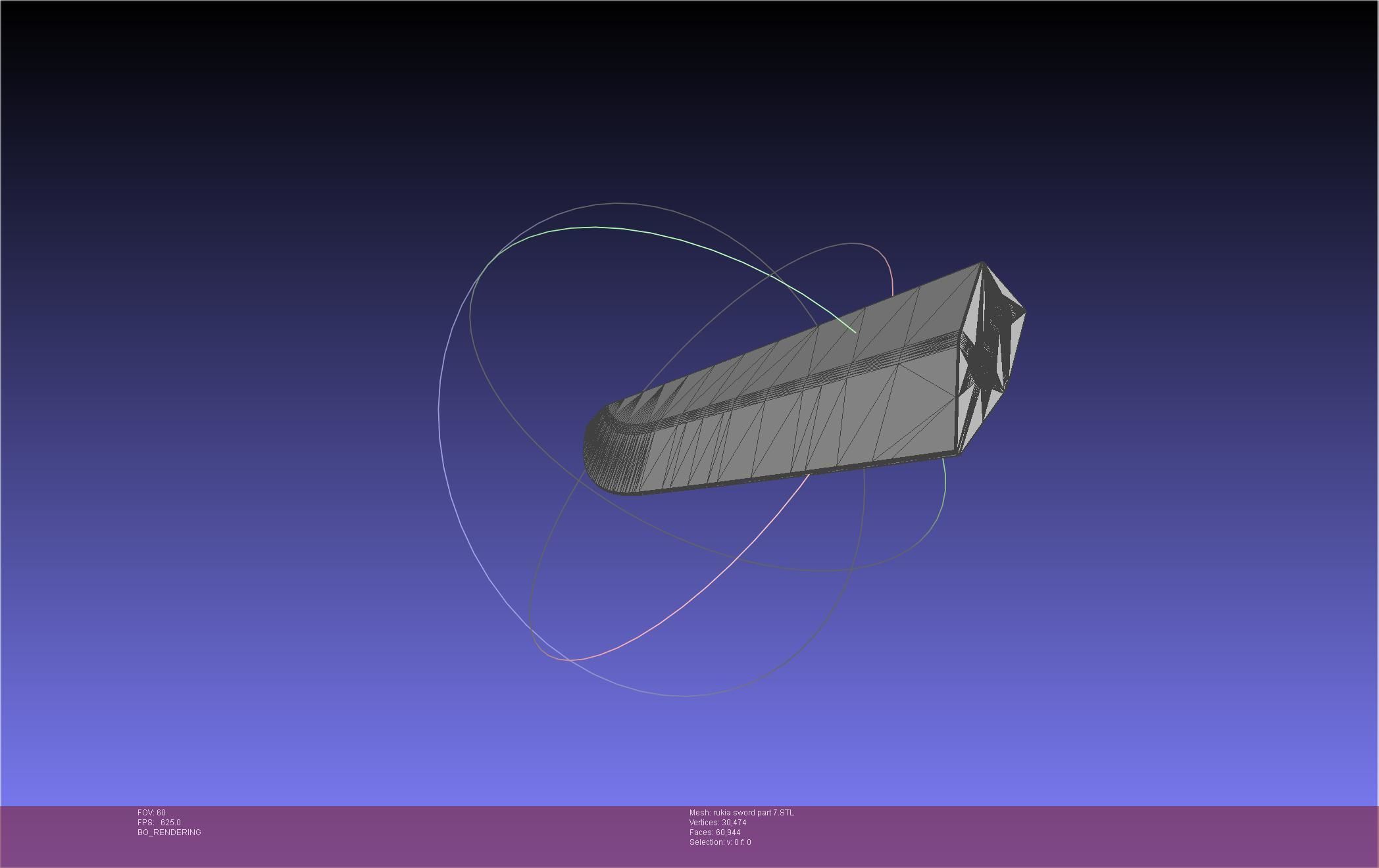Click the FPS: 625.0 readout
The height and width of the screenshot is (868, 1379).
(x=159, y=823)
